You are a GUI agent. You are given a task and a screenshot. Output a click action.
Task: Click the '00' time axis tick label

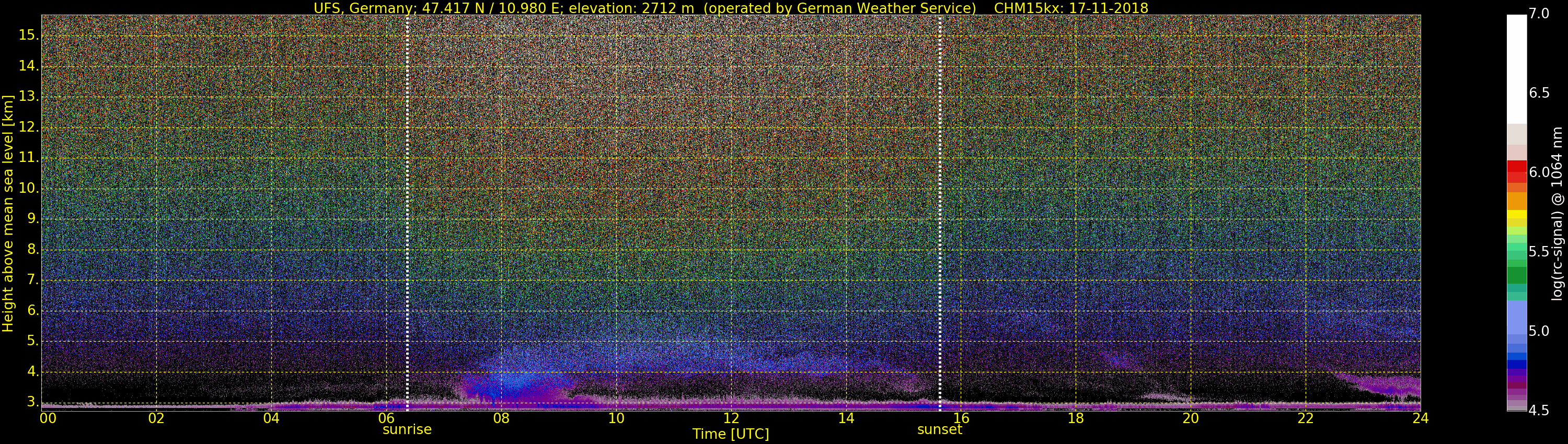pos(48,418)
